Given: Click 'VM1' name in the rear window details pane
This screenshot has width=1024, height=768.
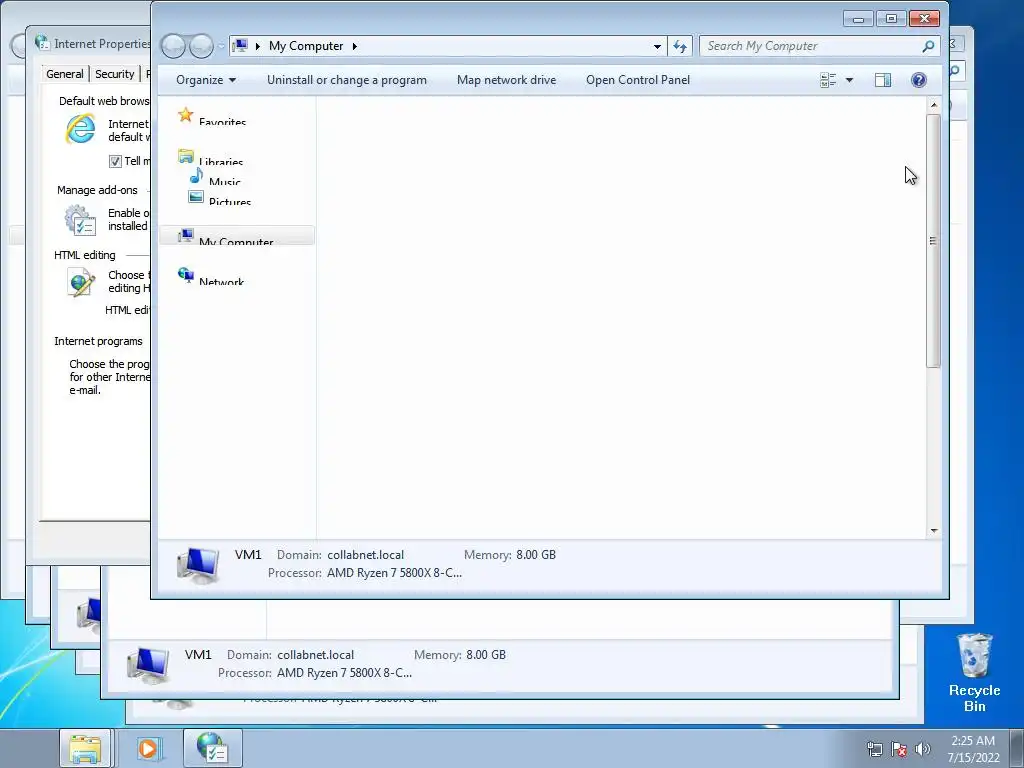Looking at the screenshot, I should tap(198, 654).
